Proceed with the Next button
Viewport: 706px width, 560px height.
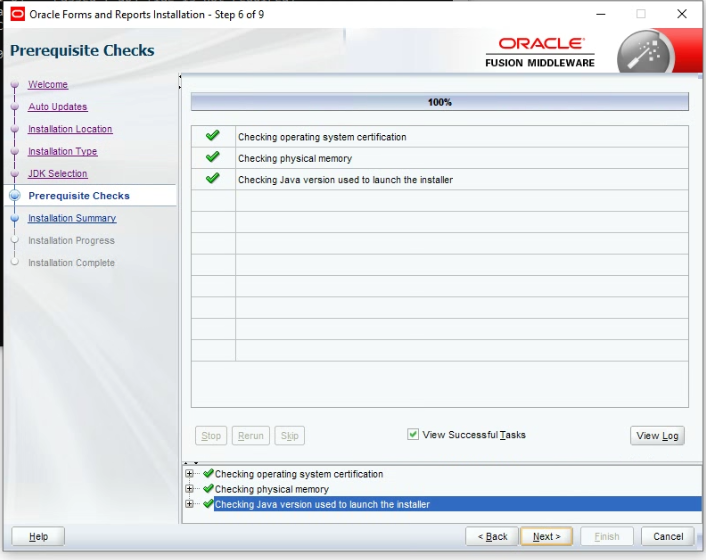click(x=546, y=536)
